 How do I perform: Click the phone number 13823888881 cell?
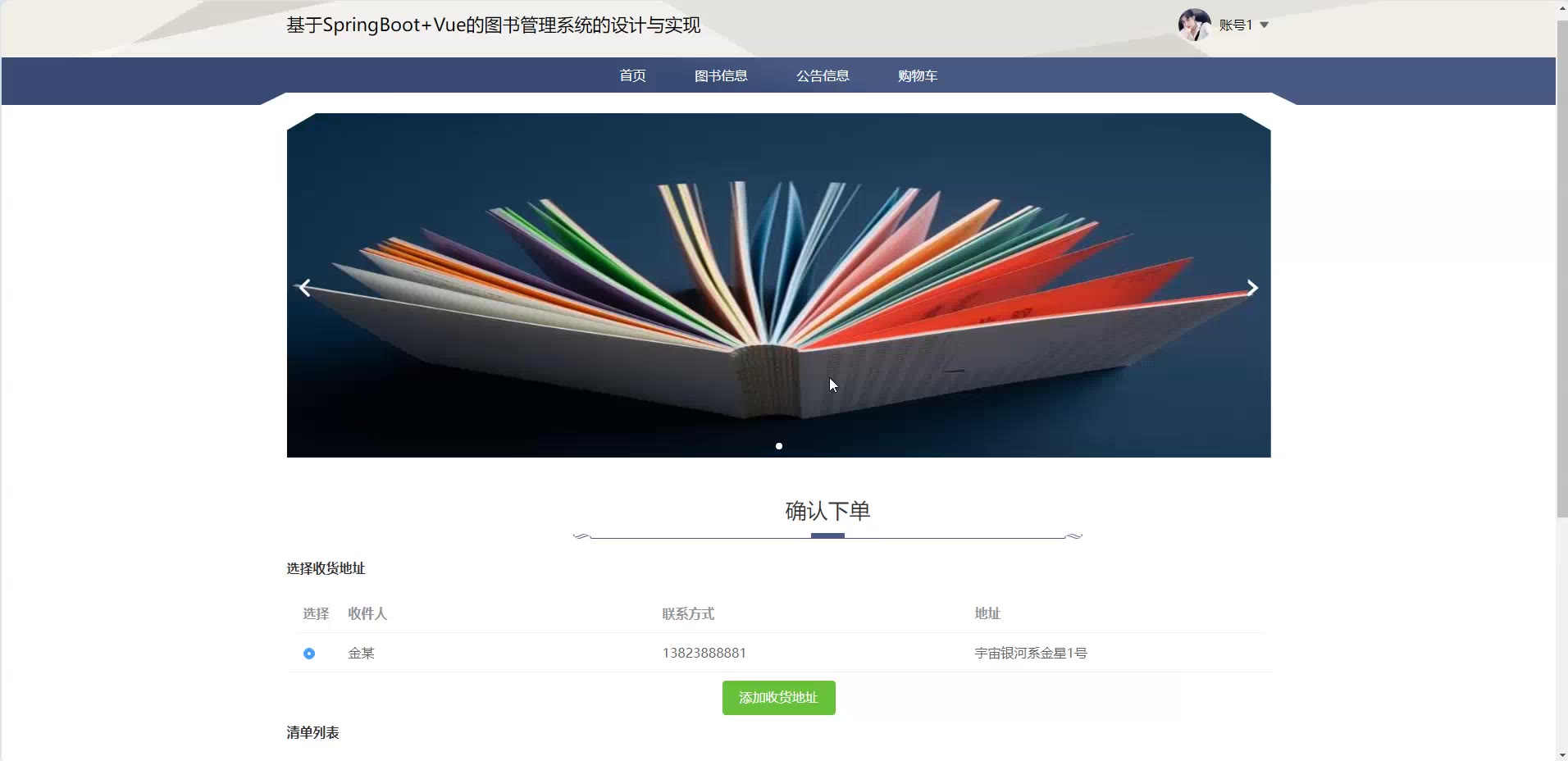coord(704,653)
